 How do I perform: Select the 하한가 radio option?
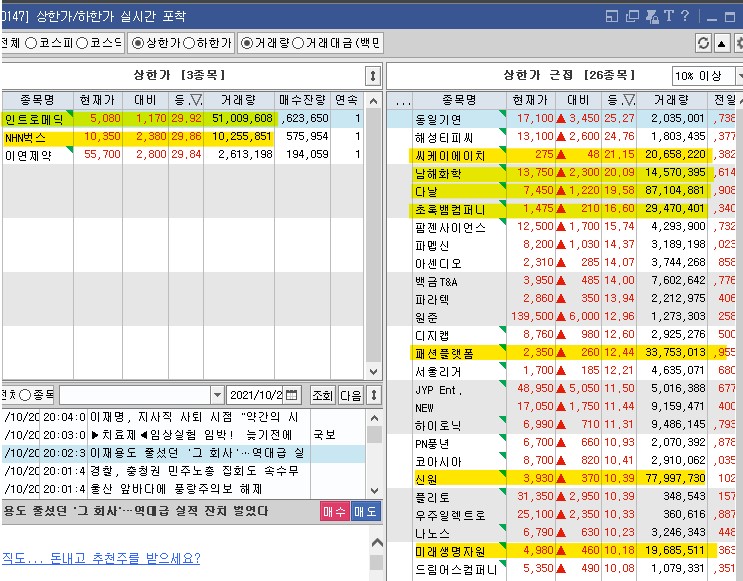tap(189, 43)
